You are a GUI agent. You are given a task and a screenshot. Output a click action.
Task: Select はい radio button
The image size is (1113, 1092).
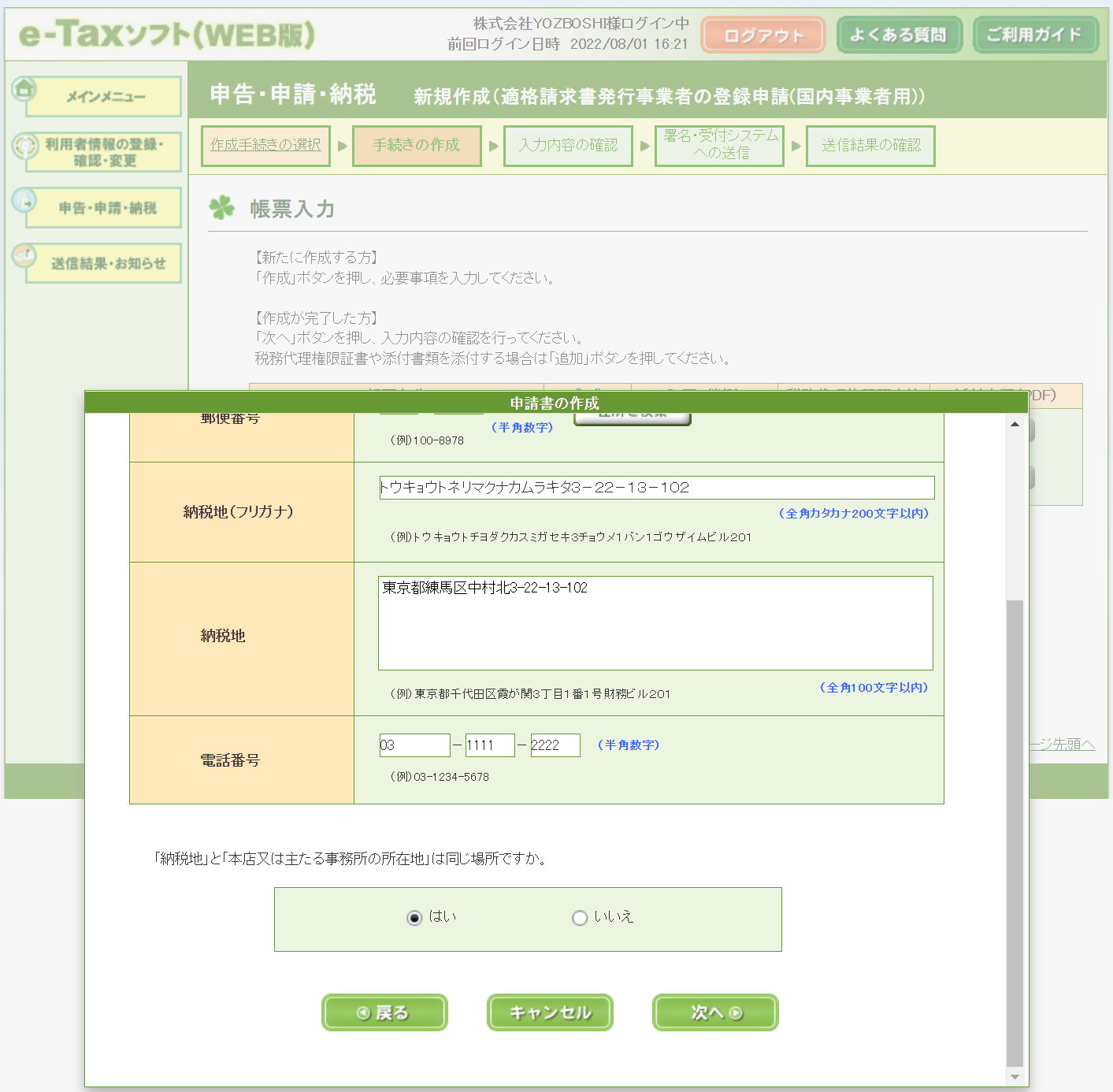pos(414,918)
